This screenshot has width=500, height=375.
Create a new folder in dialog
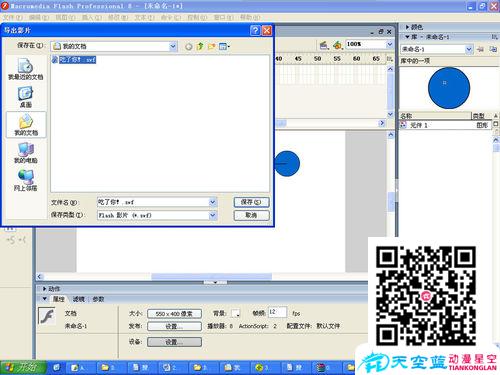point(211,46)
